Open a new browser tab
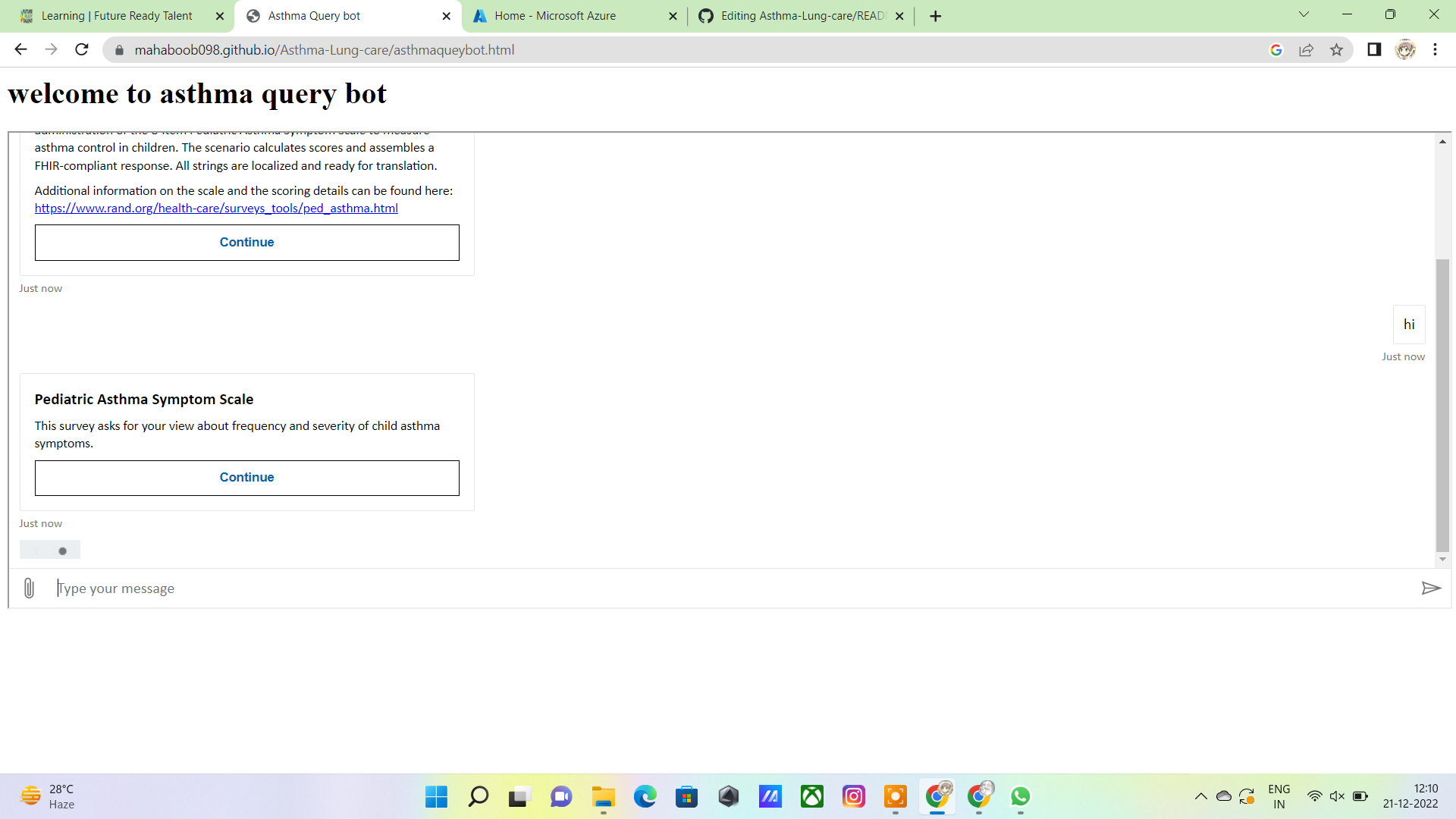Image resolution: width=1456 pixels, height=819 pixels. click(935, 16)
